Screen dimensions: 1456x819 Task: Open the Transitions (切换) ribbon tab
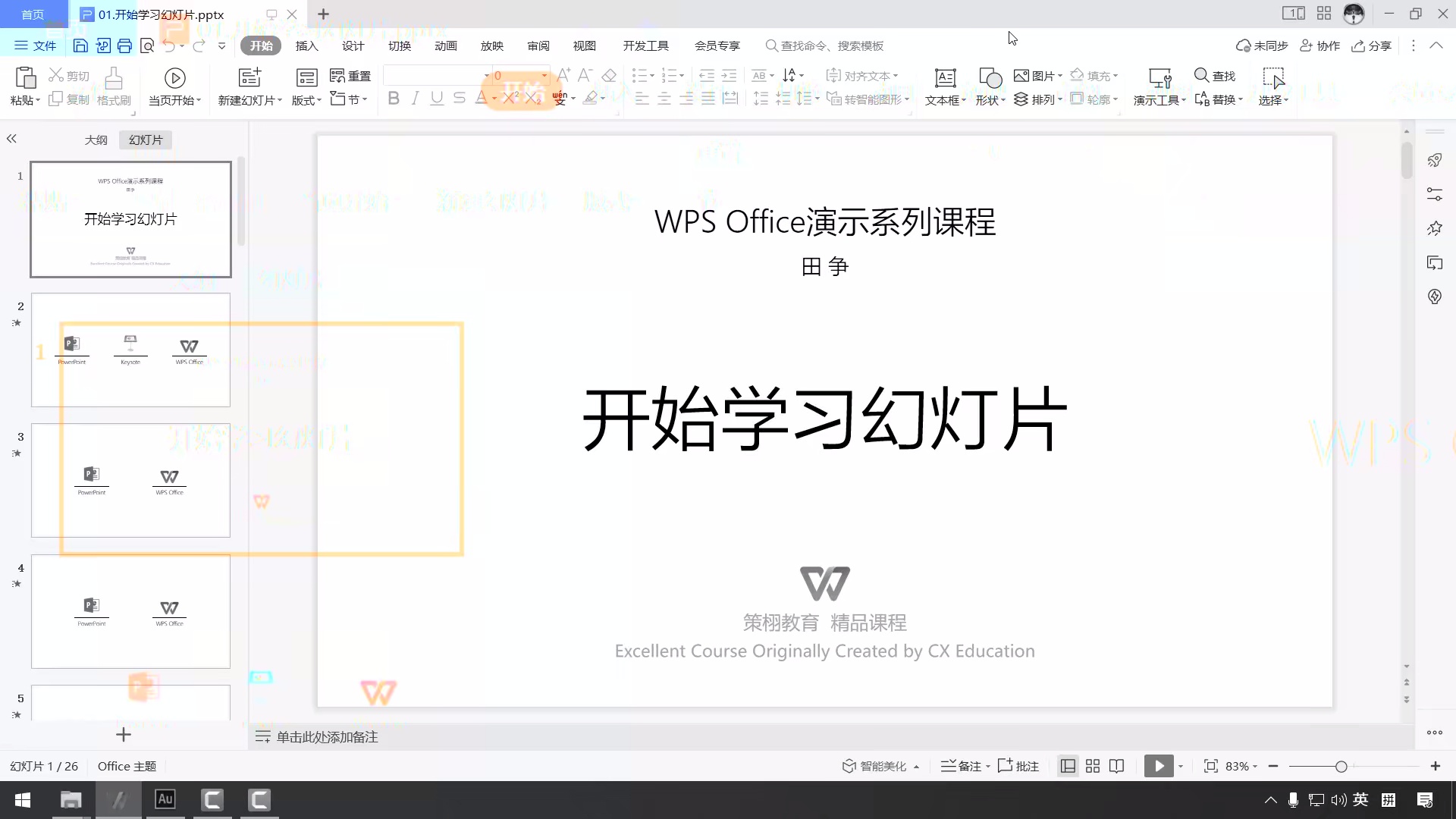[x=400, y=46]
